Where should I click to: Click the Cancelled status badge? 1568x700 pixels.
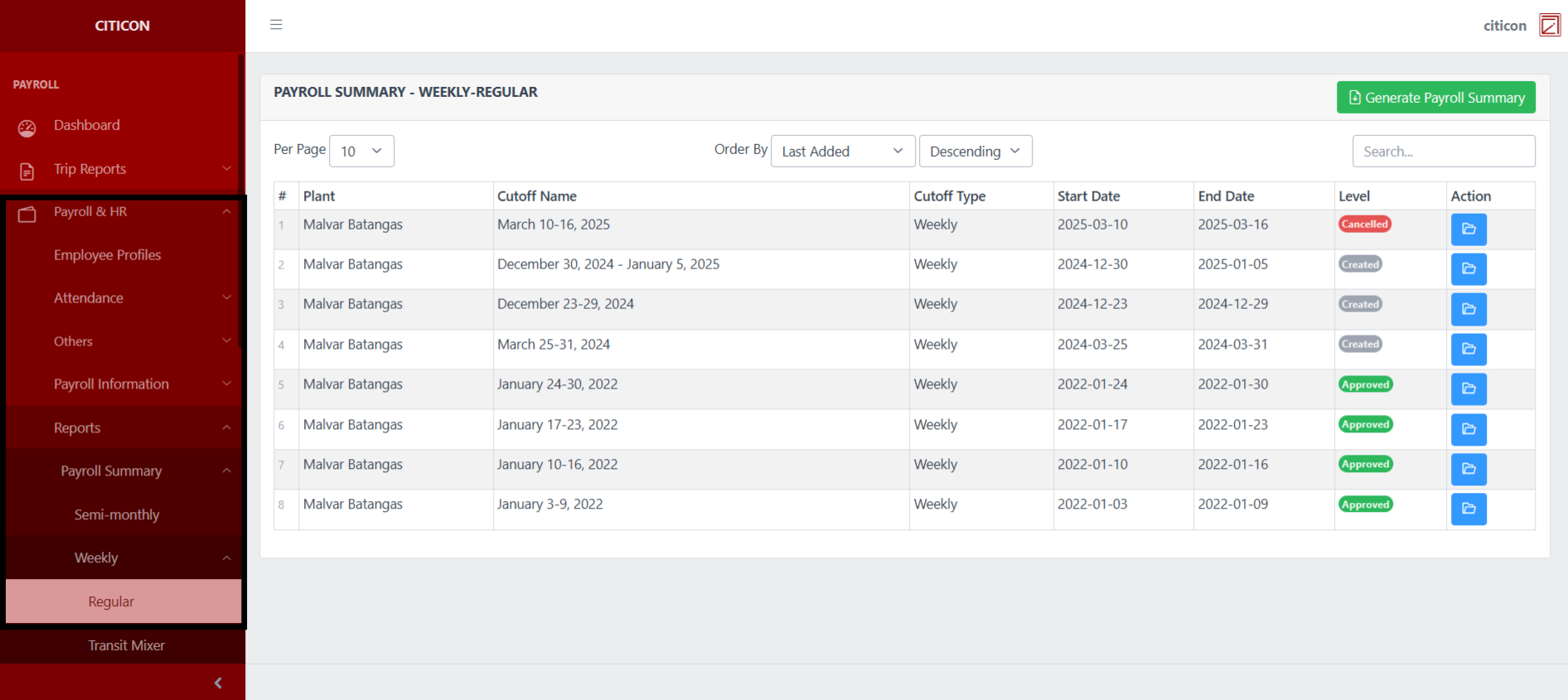(1364, 224)
